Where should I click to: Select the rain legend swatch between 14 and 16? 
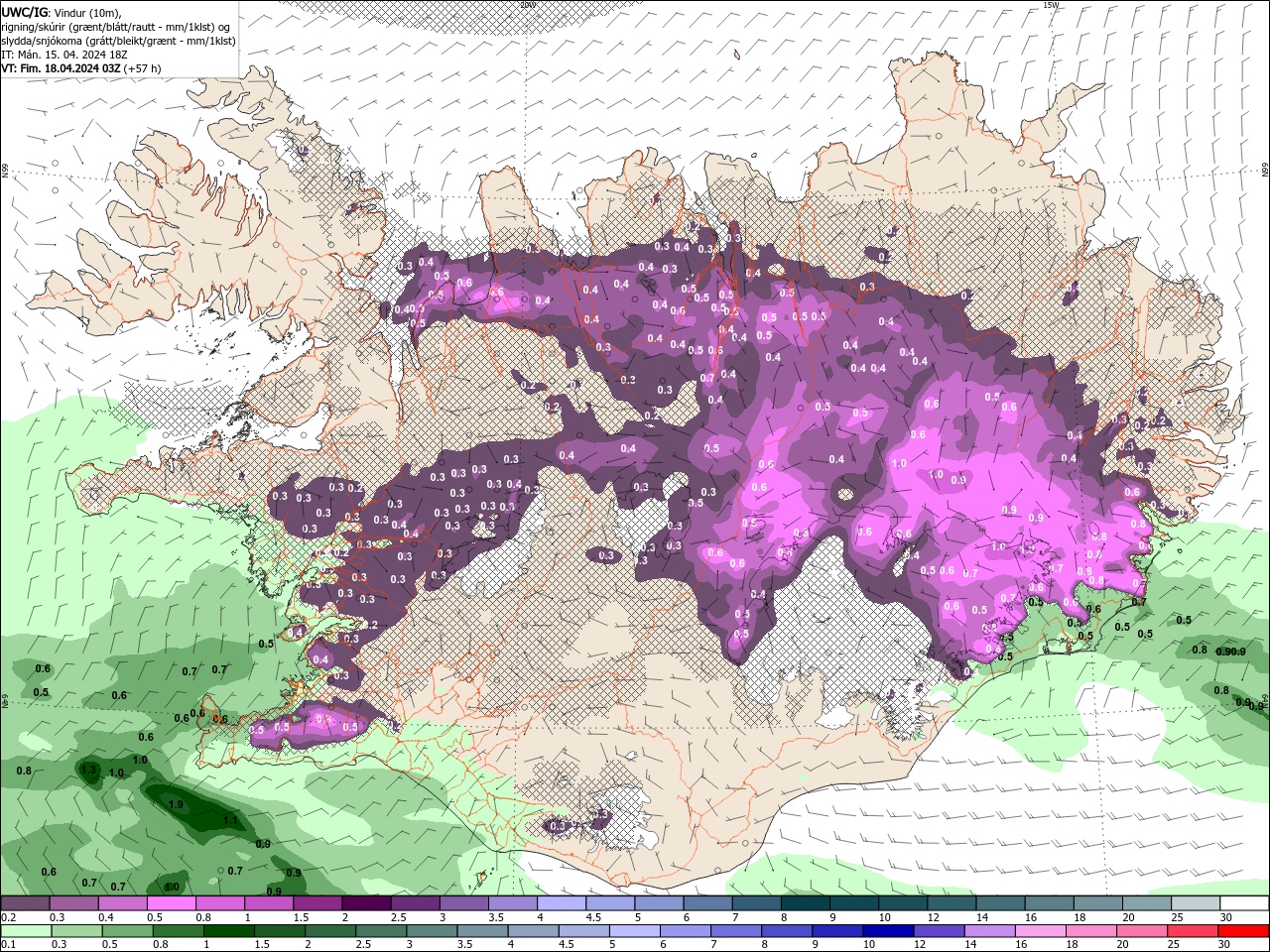point(989,931)
